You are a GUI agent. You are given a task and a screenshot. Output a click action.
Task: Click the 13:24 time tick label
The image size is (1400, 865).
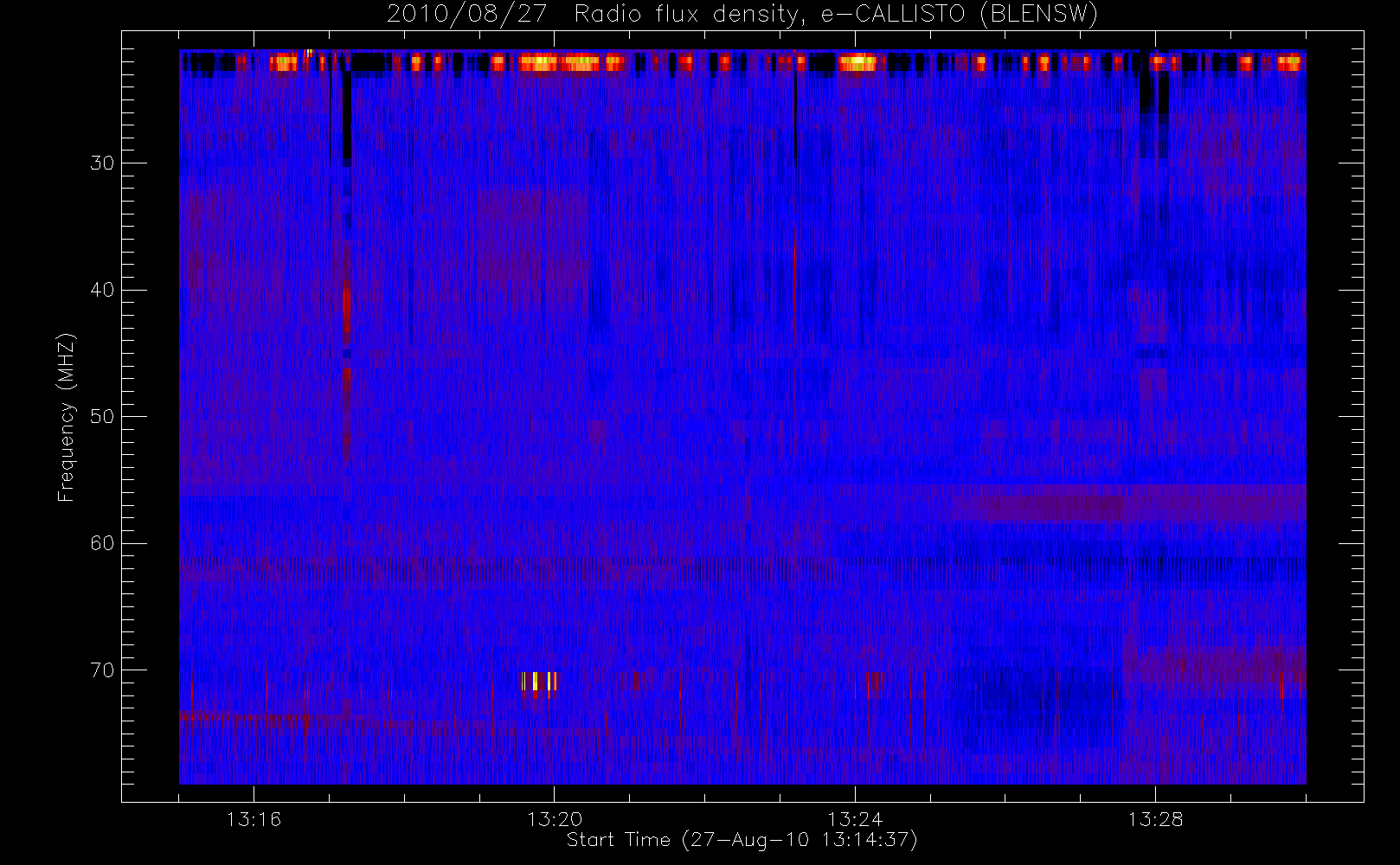[855, 819]
